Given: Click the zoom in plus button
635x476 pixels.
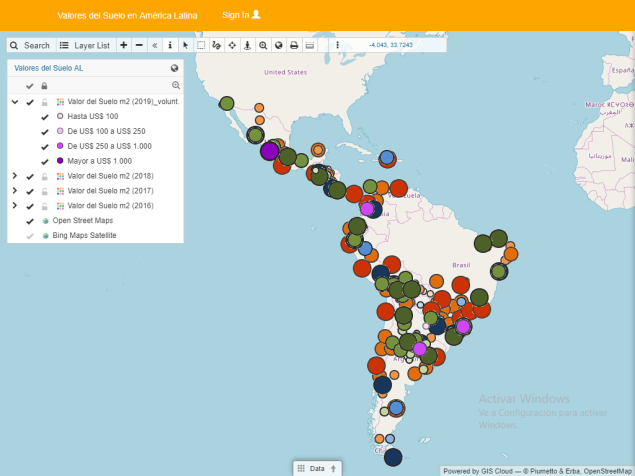Looking at the screenshot, I should point(123,46).
